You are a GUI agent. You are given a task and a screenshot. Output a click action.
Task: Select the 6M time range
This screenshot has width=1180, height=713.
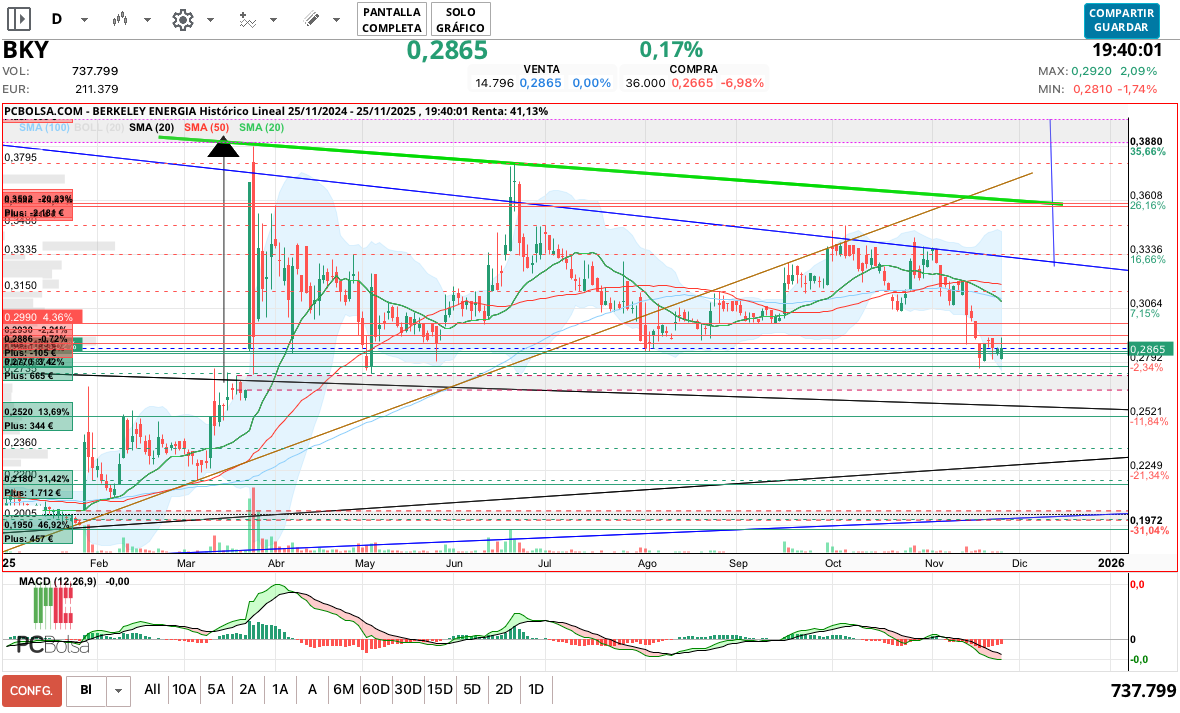tap(343, 689)
